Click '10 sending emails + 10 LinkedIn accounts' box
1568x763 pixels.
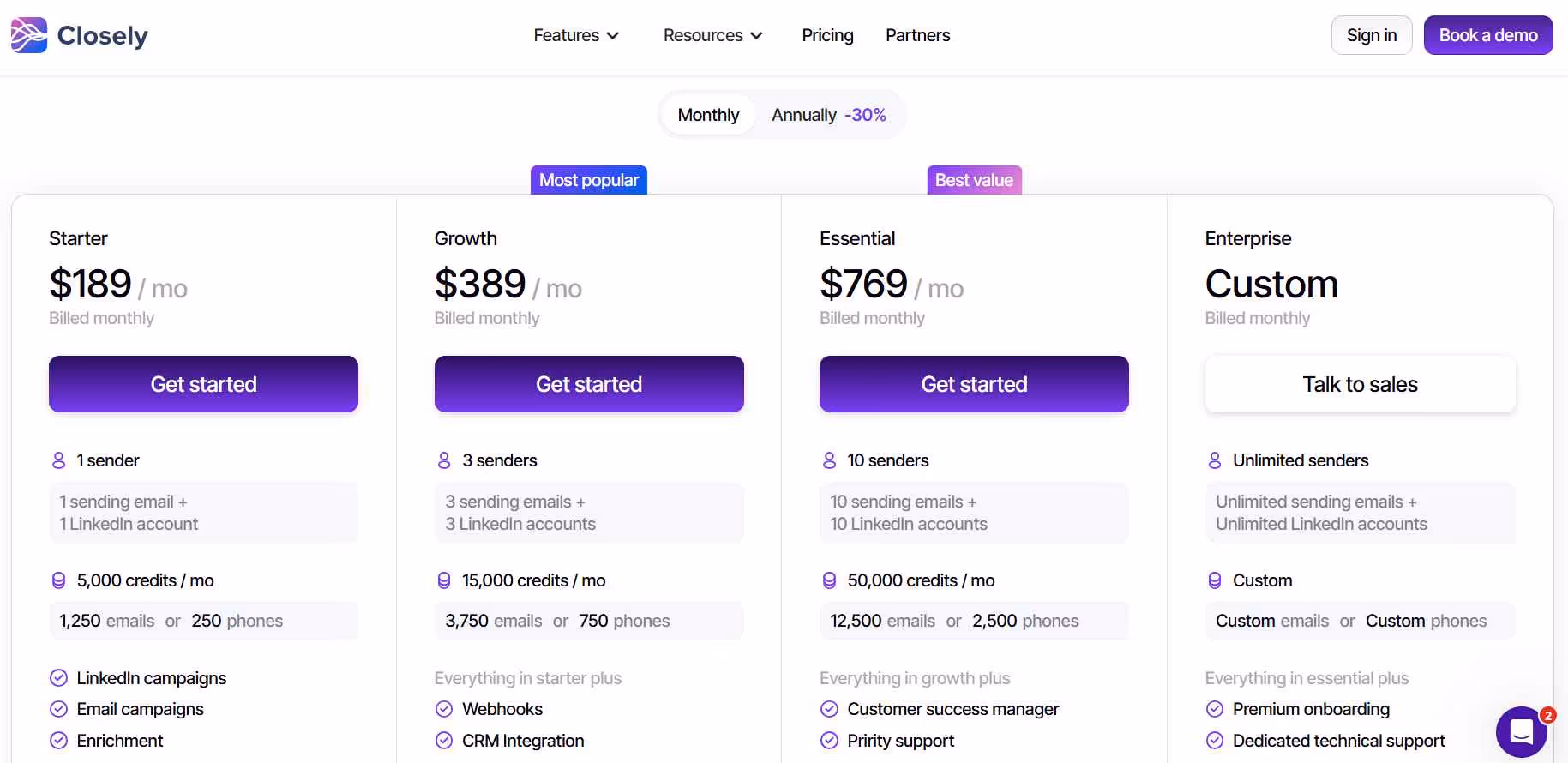click(974, 513)
